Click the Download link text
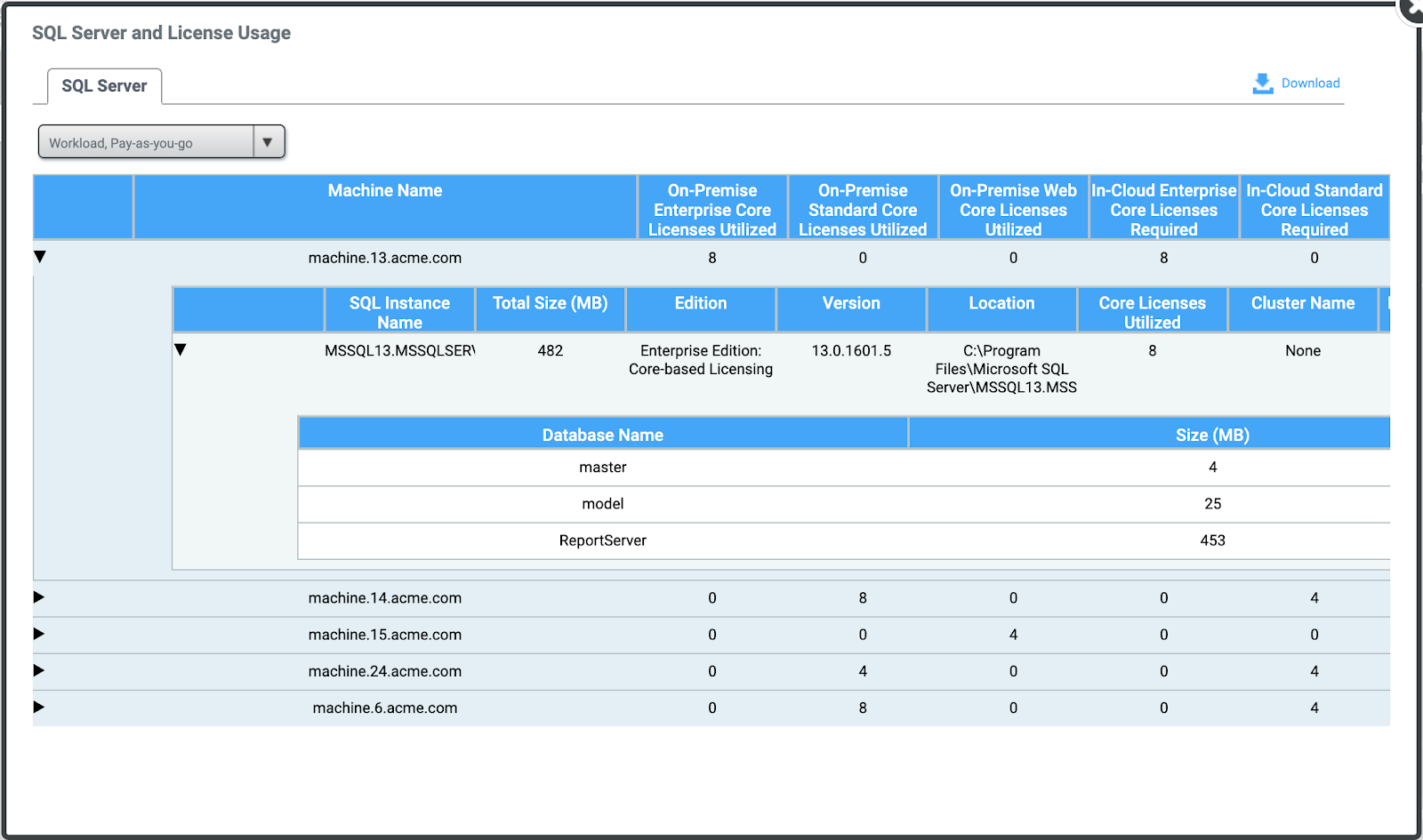This screenshot has width=1423, height=840. click(x=1310, y=84)
